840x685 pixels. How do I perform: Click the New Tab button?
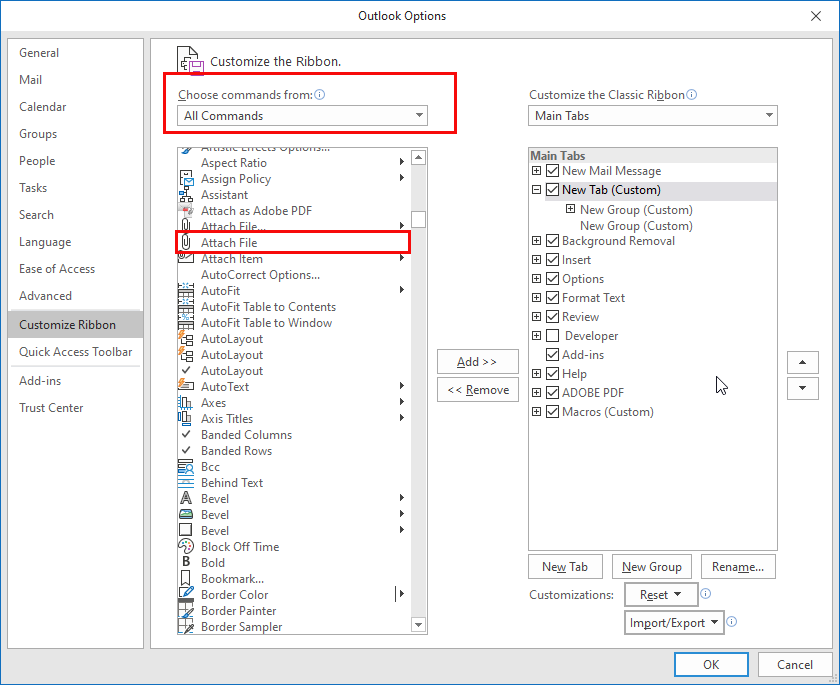(x=565, y=567)
